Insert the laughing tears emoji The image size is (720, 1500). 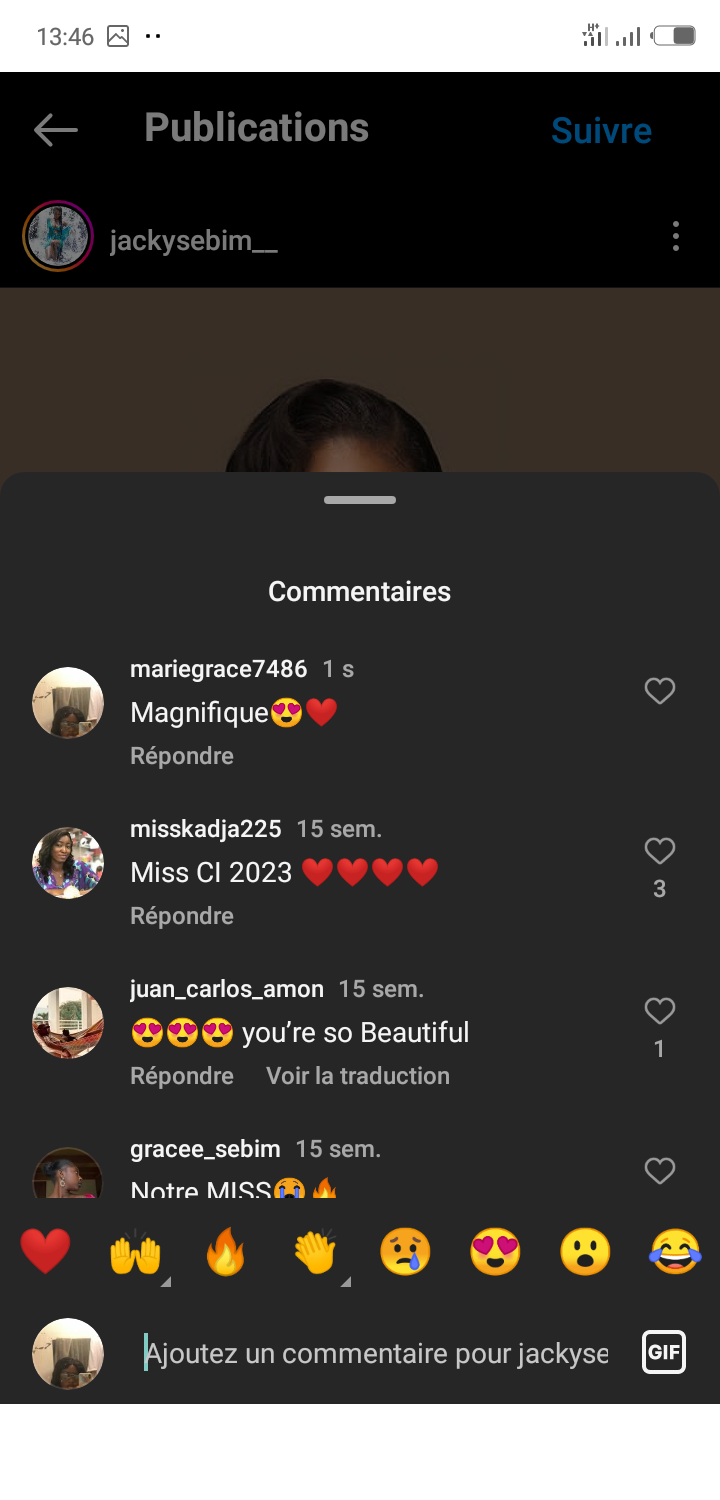pos(675,1251)
